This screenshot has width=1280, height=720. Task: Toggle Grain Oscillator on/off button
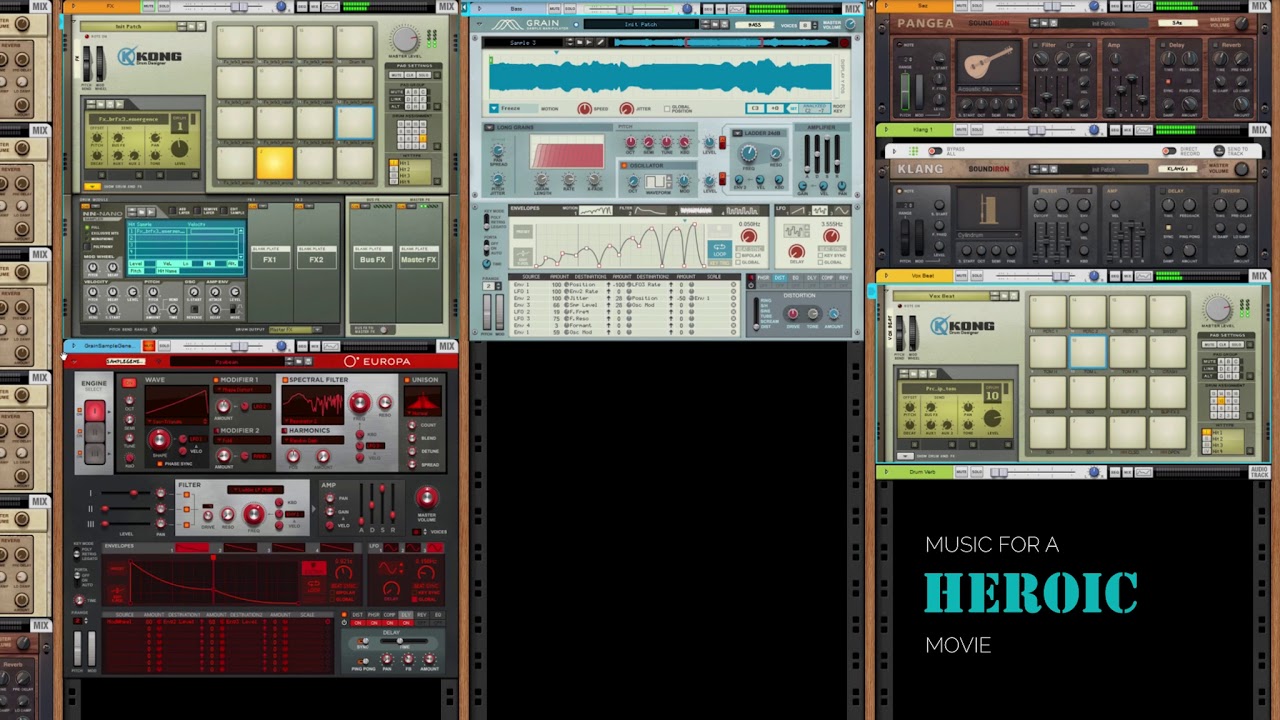pos(624,165)
